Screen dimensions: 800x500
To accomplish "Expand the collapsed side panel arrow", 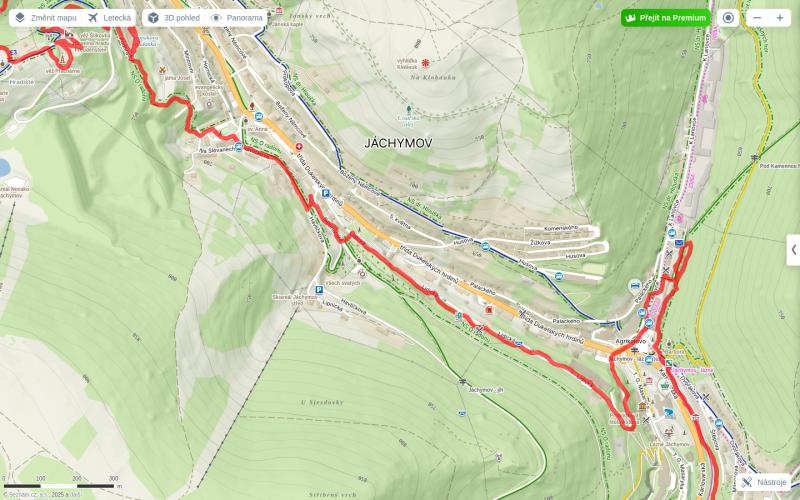I will coord(793,250).
